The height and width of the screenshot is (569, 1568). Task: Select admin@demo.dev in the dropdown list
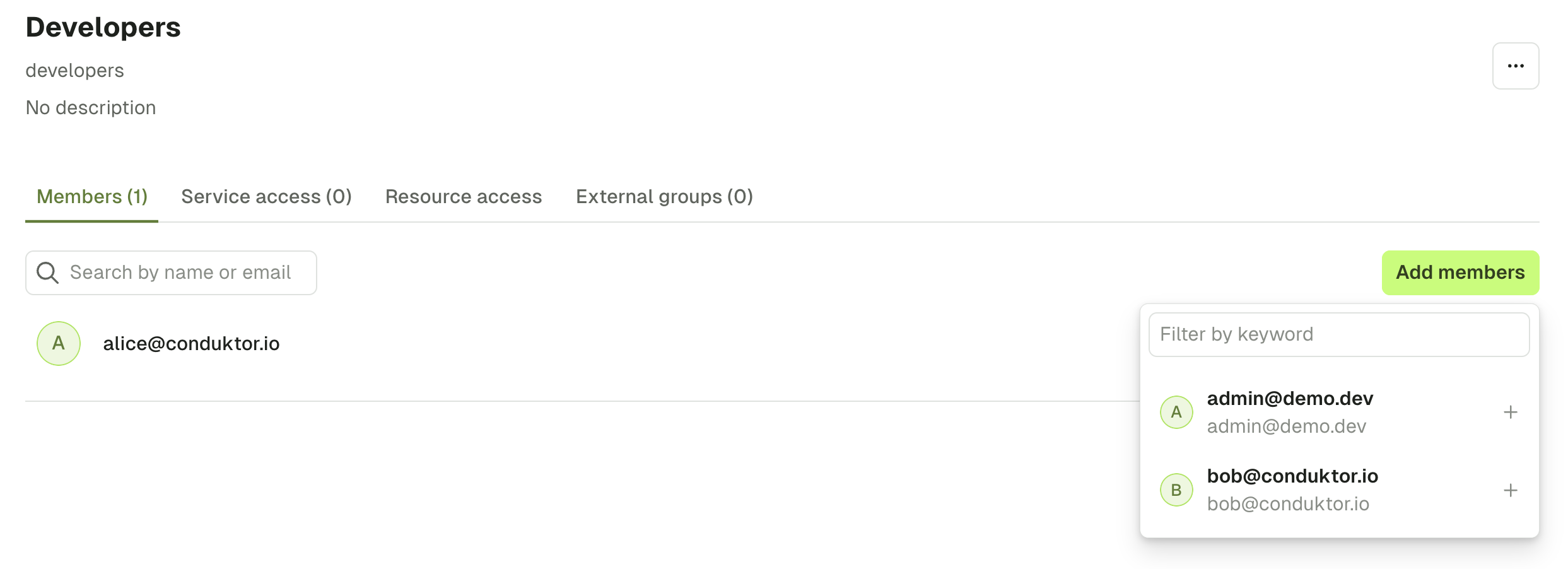[1339, 413]
